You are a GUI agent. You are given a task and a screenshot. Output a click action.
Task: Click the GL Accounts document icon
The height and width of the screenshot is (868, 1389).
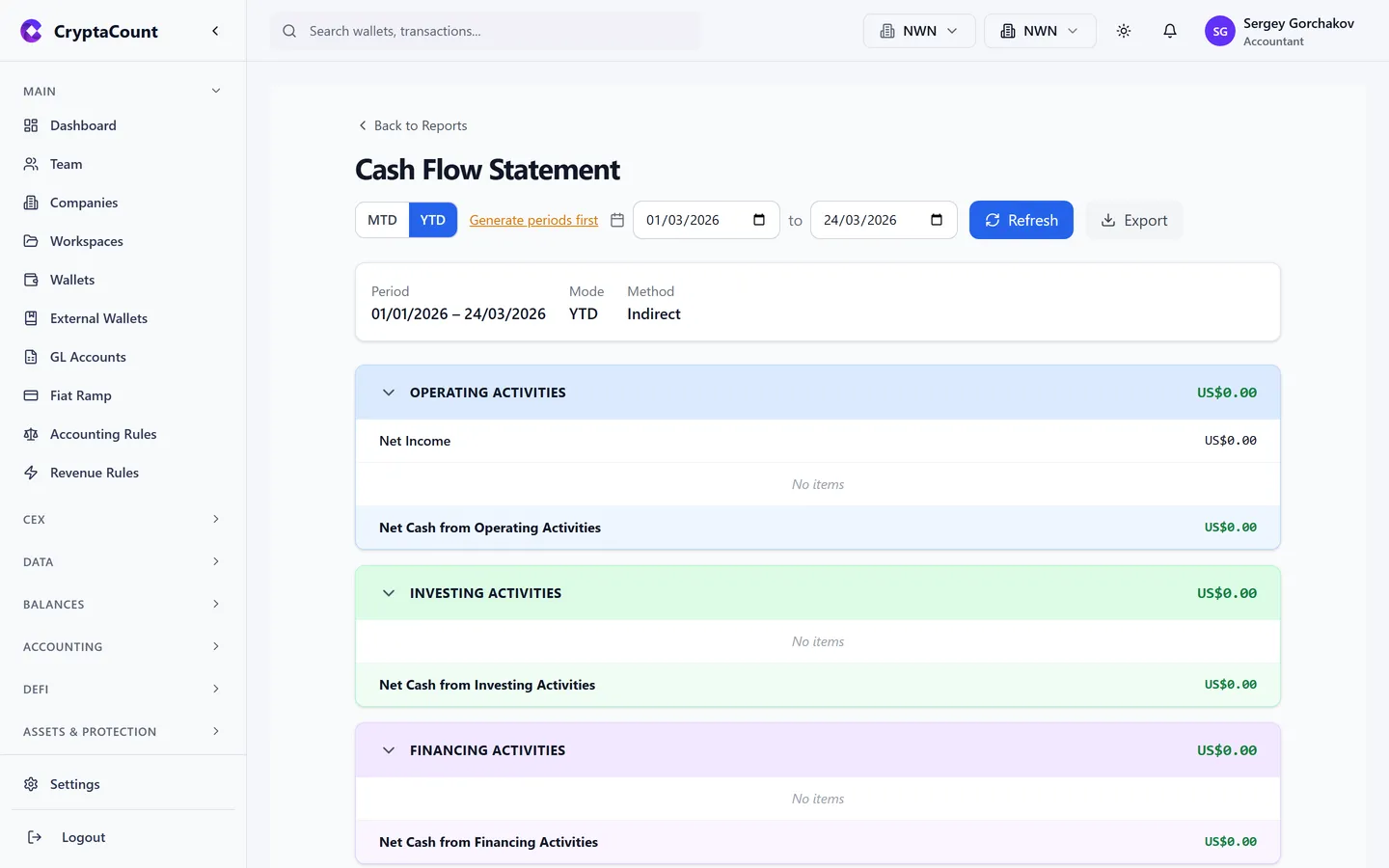pyautogui.click(x=31, y=357)
